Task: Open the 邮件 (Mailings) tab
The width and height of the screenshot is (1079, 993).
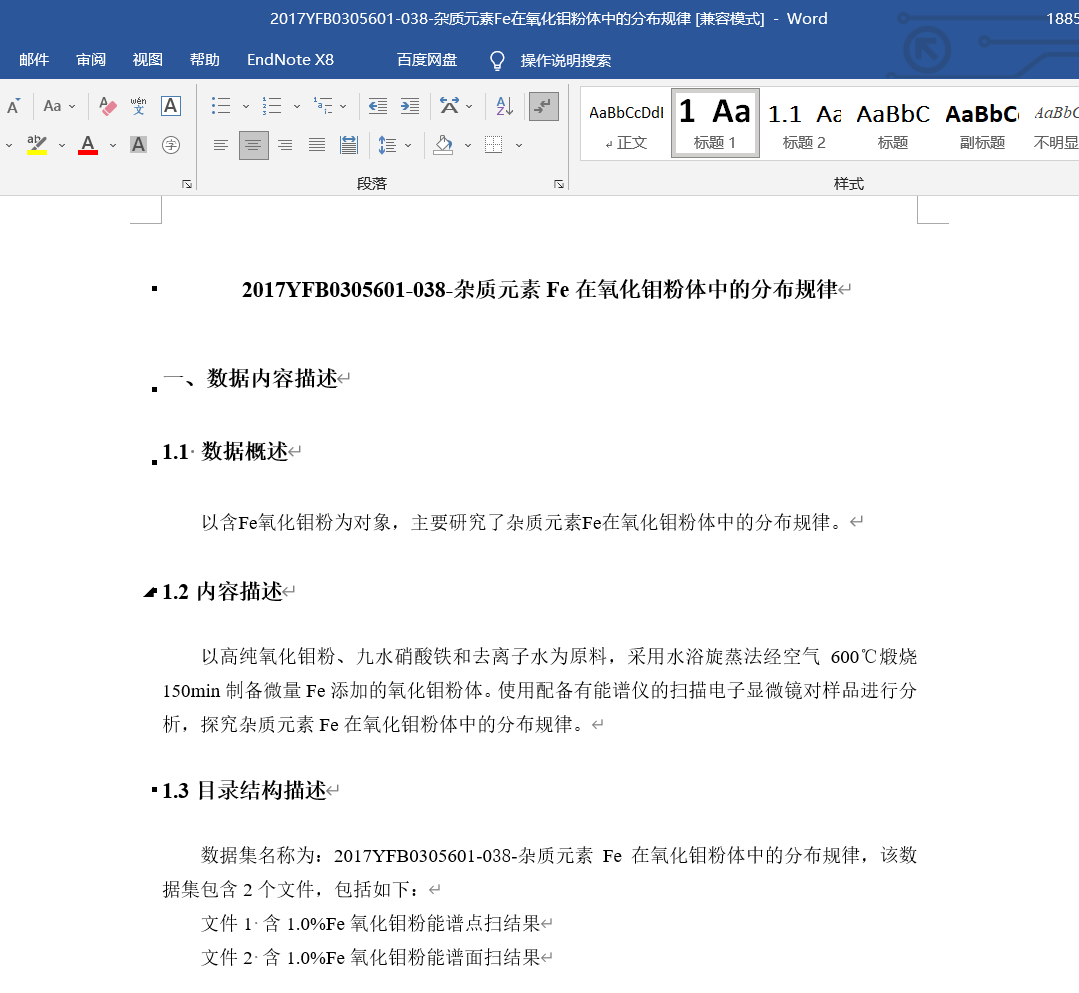Action: (x=34, y=60)
